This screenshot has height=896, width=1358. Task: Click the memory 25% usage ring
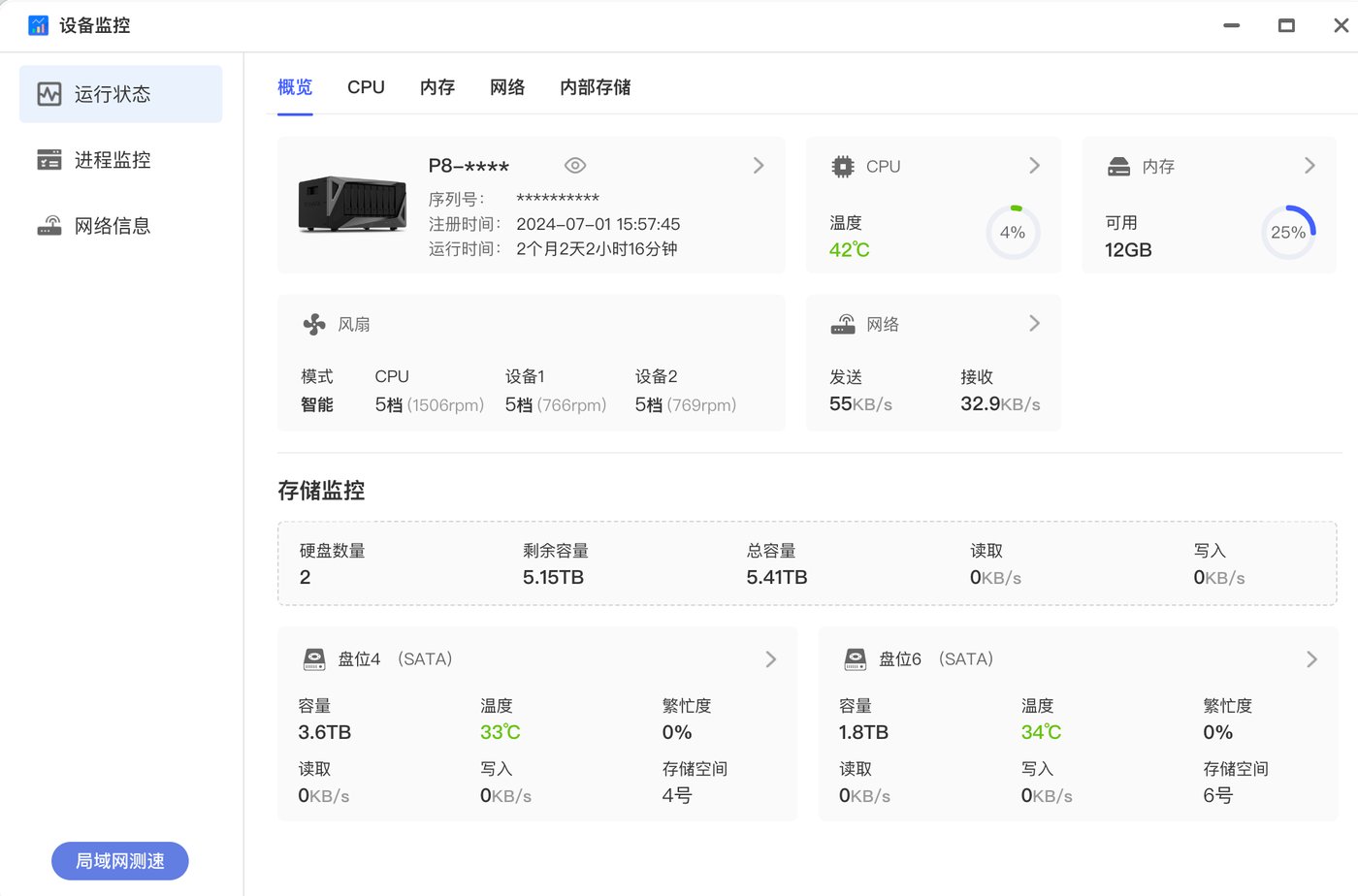pos(1288,233)
